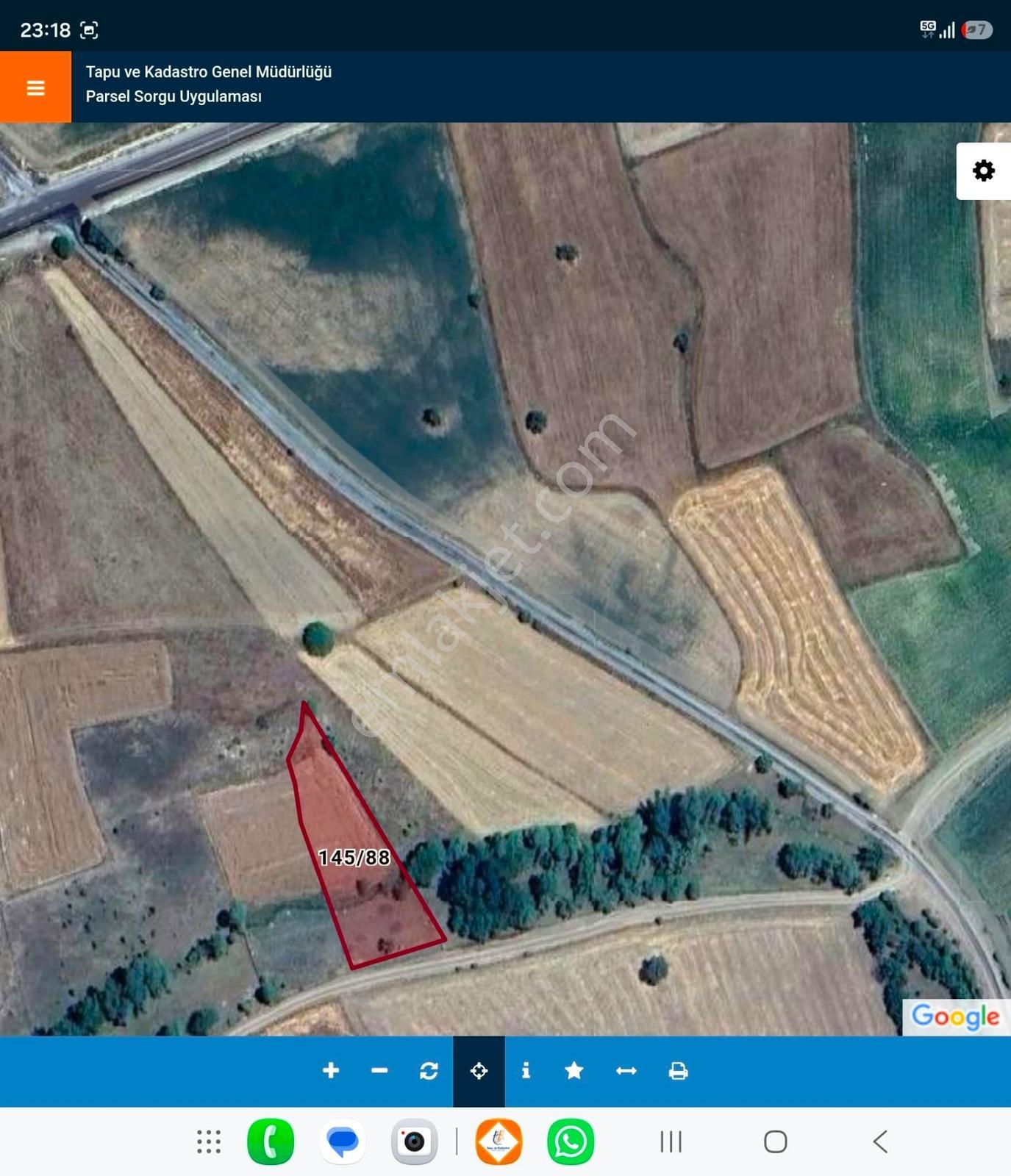The image size is (1011, 1176).
Task: Launch the Camera app
Action: coord(414,1141)
